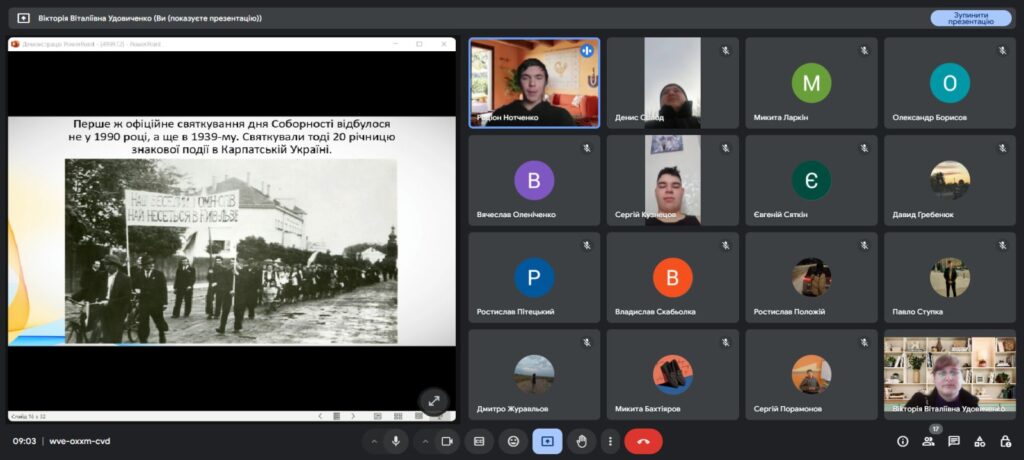Click the Зупинити презентацію button
Viewport: 1024px width, 460px height.
click(x=970, y=18)
